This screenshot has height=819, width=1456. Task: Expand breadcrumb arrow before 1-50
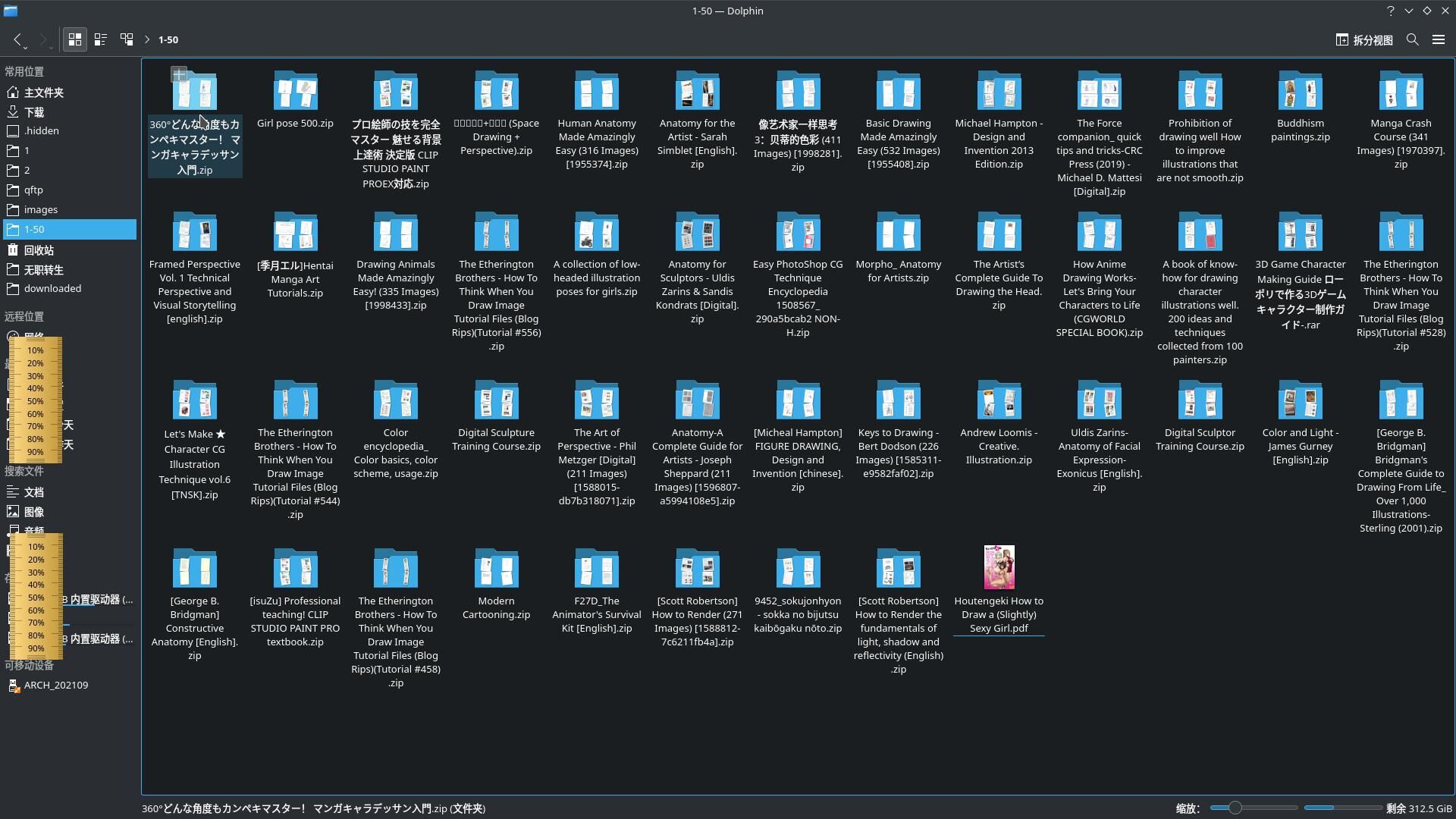[x=147, y=39]
